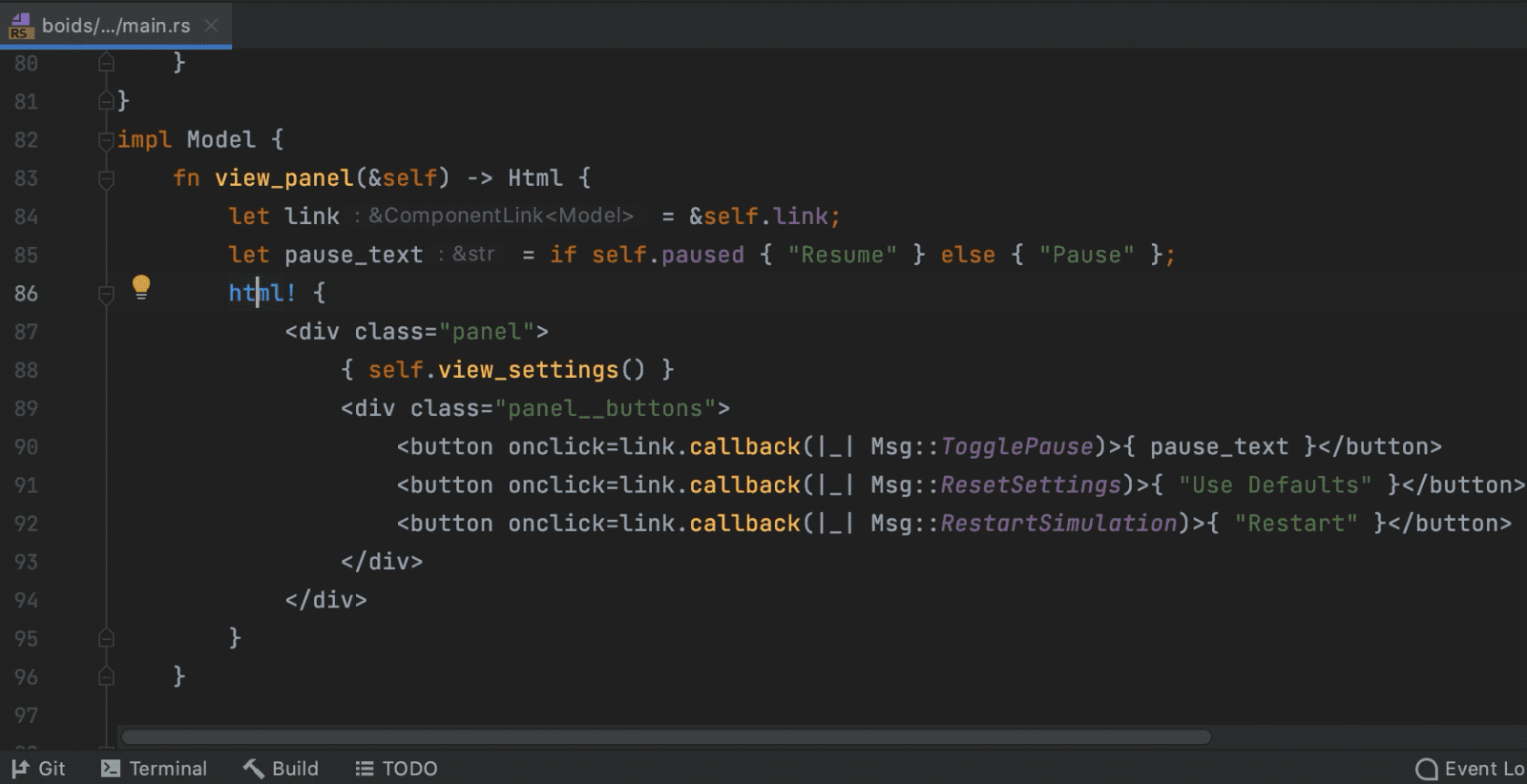Click the yellow lightbulb quick-fix icon
Image resolution: width=1527 pixels, height=784 pixels.
[x=141, y=286]
